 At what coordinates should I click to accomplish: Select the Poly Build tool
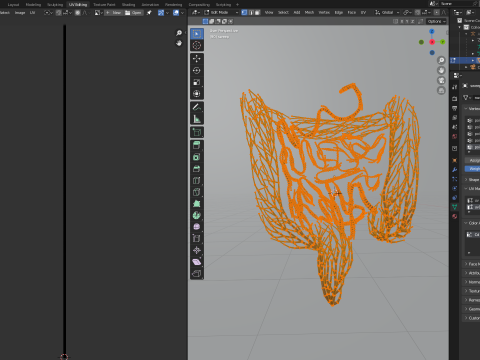(197, 204)
